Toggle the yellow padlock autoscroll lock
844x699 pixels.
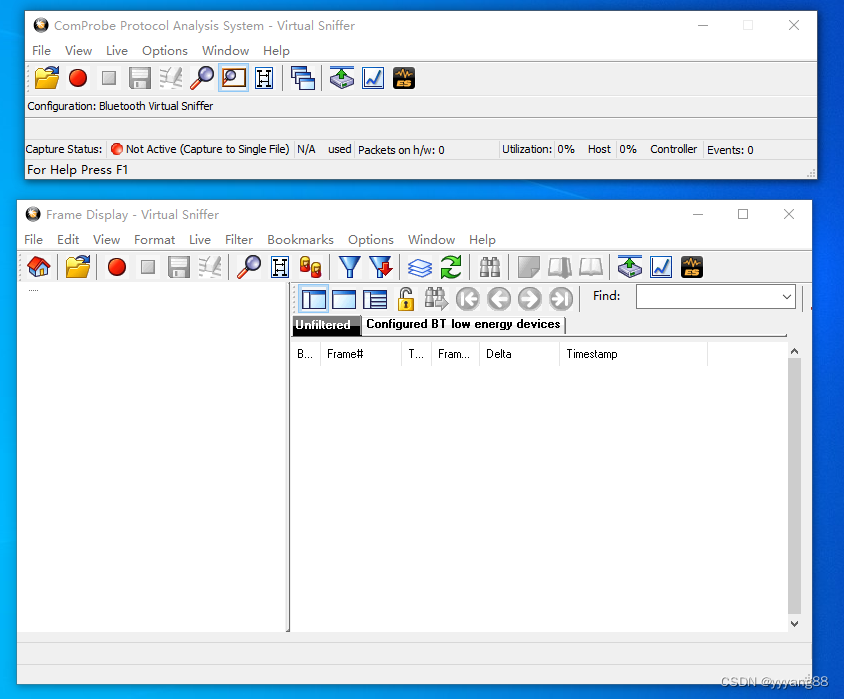click(406, 299)
